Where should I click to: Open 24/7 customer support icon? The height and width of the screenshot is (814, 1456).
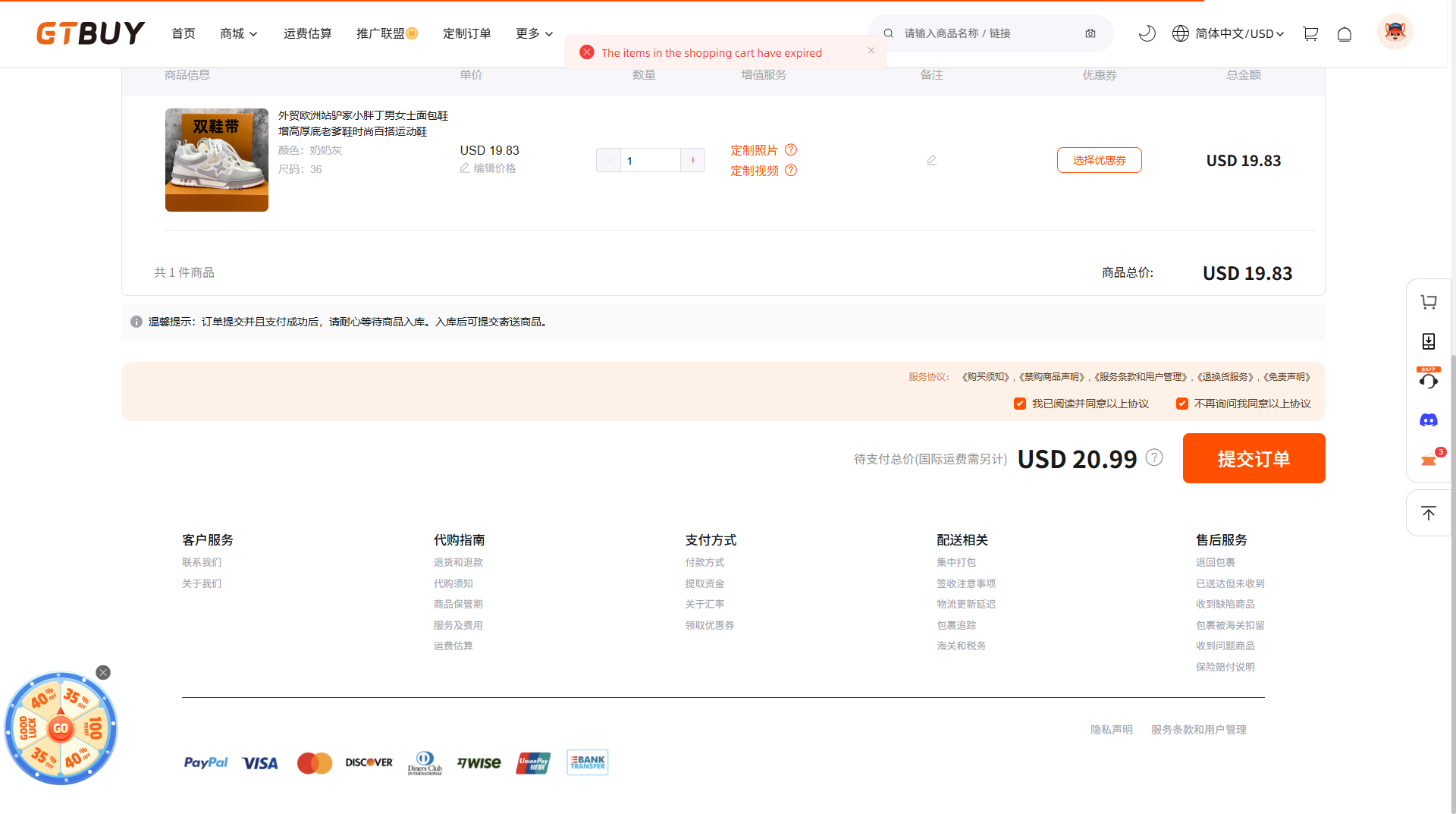point(1429,379)
